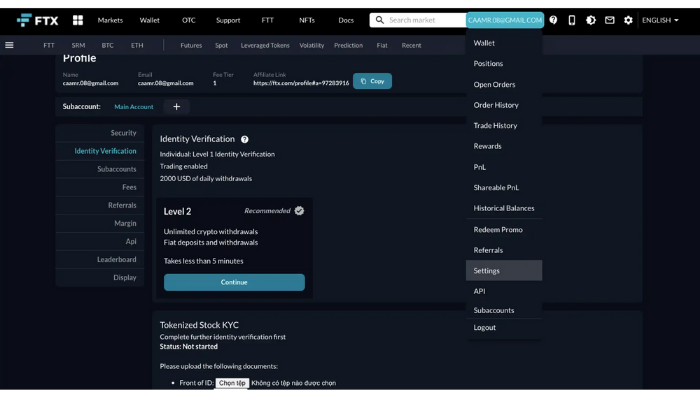Click the FTX logo
The height and width of the screenshot is (400, 700).
(38, 20)
